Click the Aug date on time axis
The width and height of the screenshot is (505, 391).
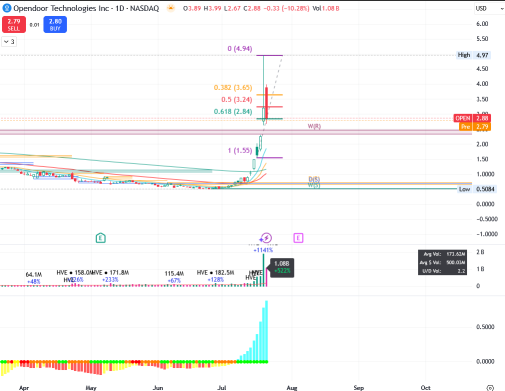pos(292,388)
